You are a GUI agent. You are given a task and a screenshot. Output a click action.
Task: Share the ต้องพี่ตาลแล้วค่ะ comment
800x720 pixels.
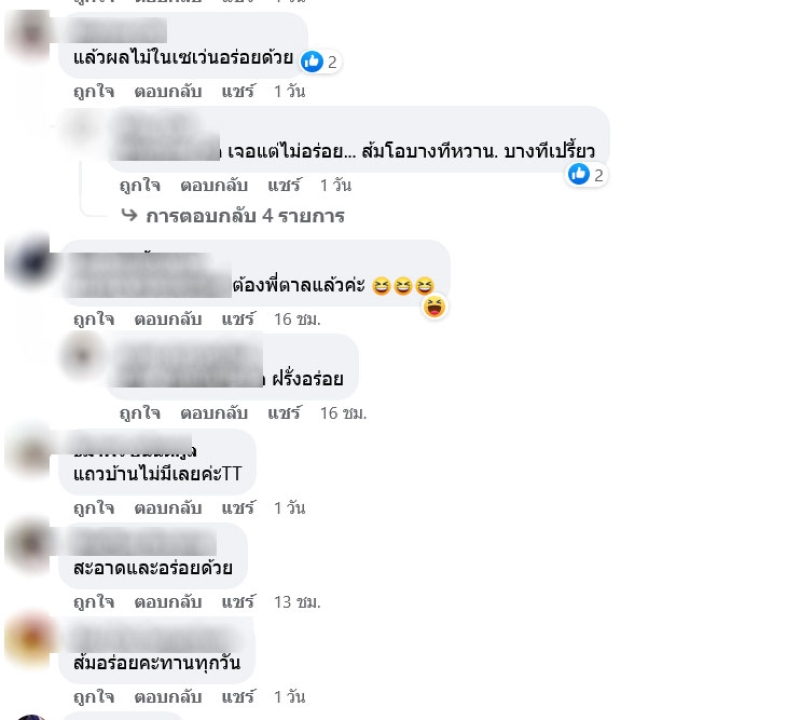(238, 319)
